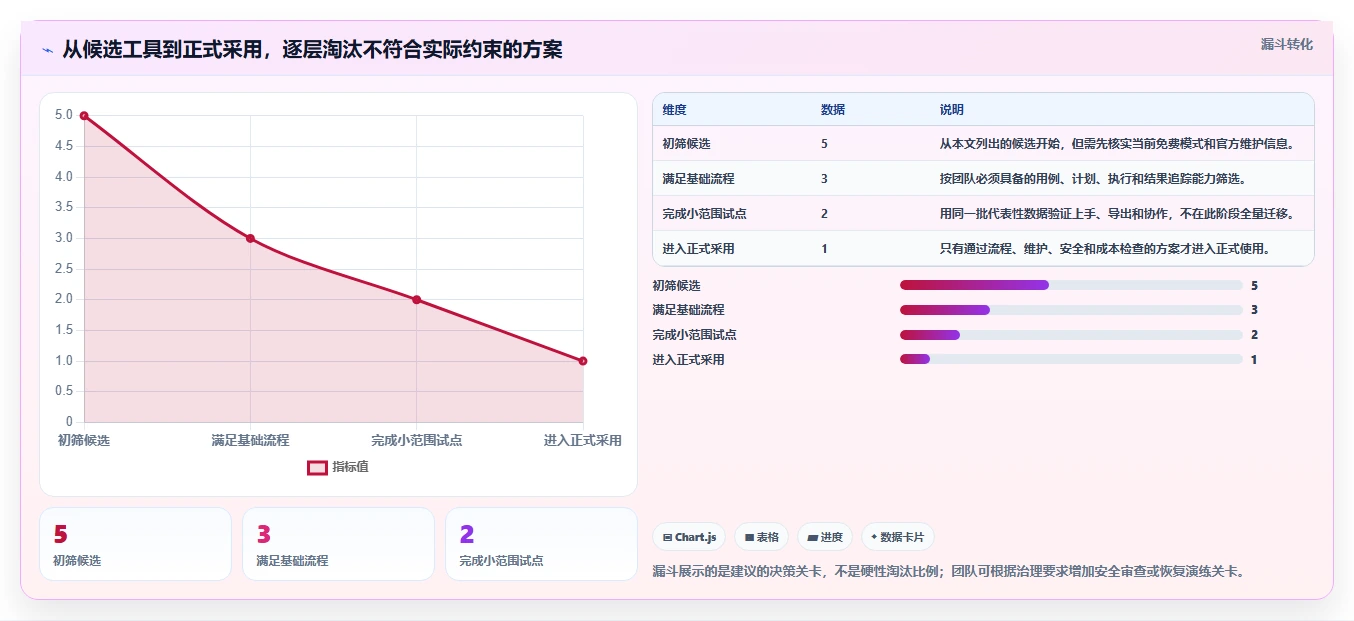Click the 进入正式采用 cell in the table

click(698, 249)
